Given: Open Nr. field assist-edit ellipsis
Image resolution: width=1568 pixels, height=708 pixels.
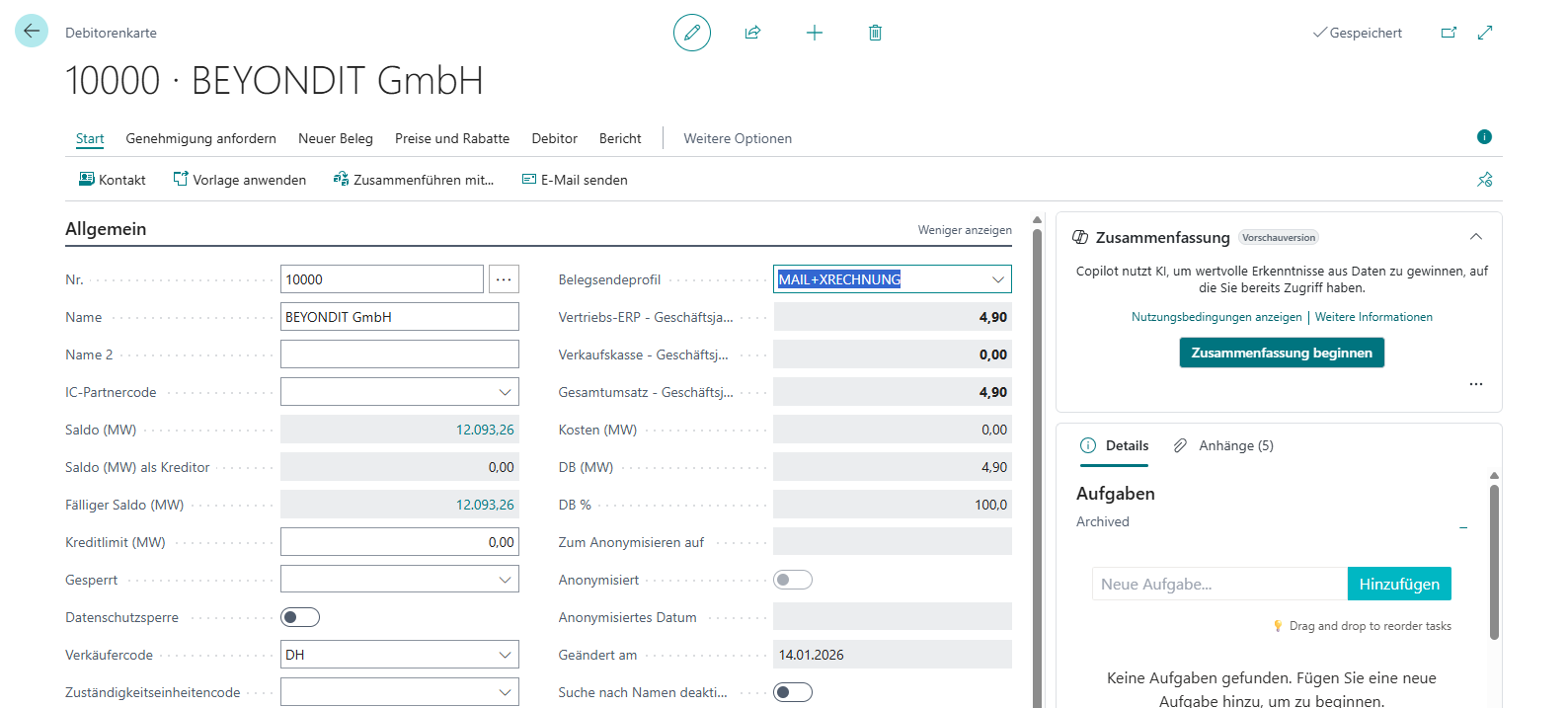Looking at the screenshot, I should click(x=504, y=279).
